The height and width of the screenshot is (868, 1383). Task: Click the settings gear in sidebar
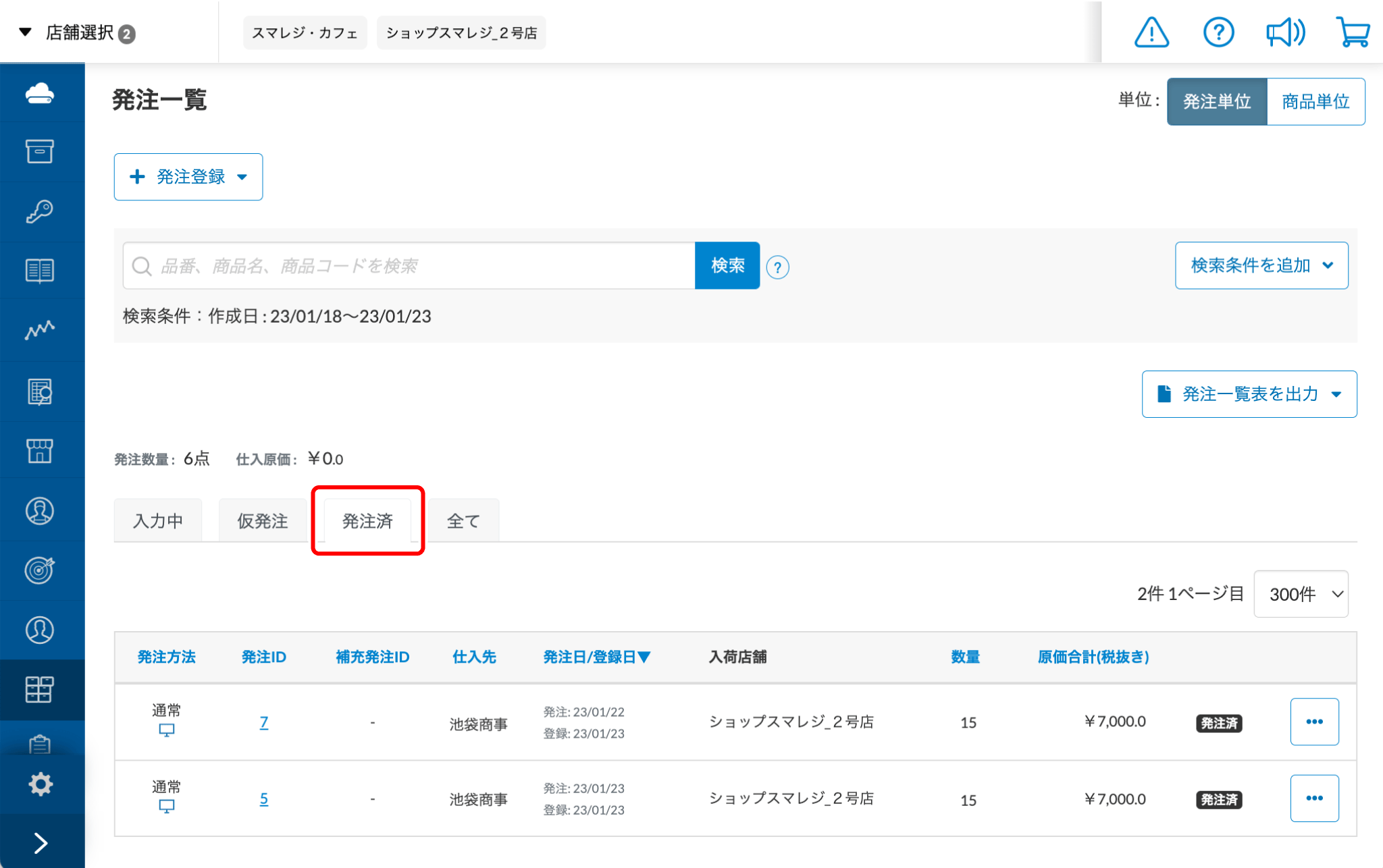pyautogui.click(x=41, y=784)
